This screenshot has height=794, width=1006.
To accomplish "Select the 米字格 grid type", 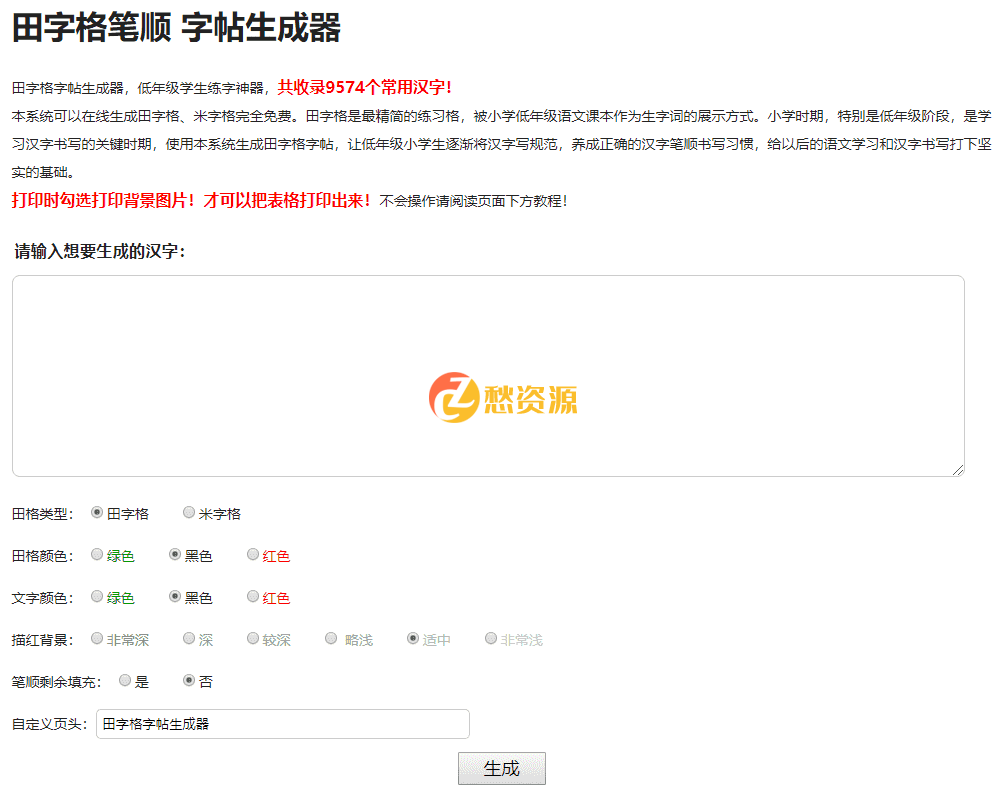I will click(x=189, y=511).
